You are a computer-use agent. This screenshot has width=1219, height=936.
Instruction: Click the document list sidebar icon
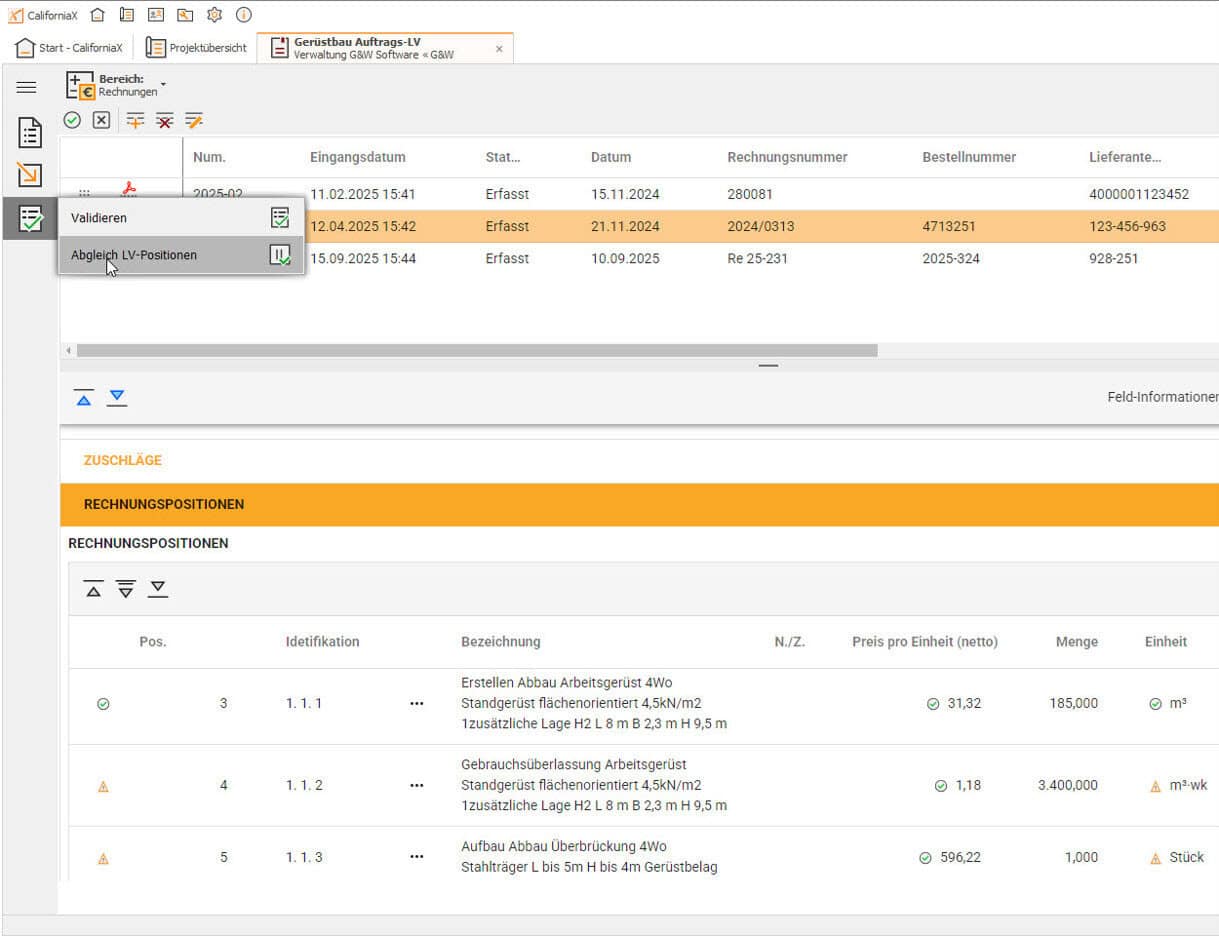coord(30,131)
